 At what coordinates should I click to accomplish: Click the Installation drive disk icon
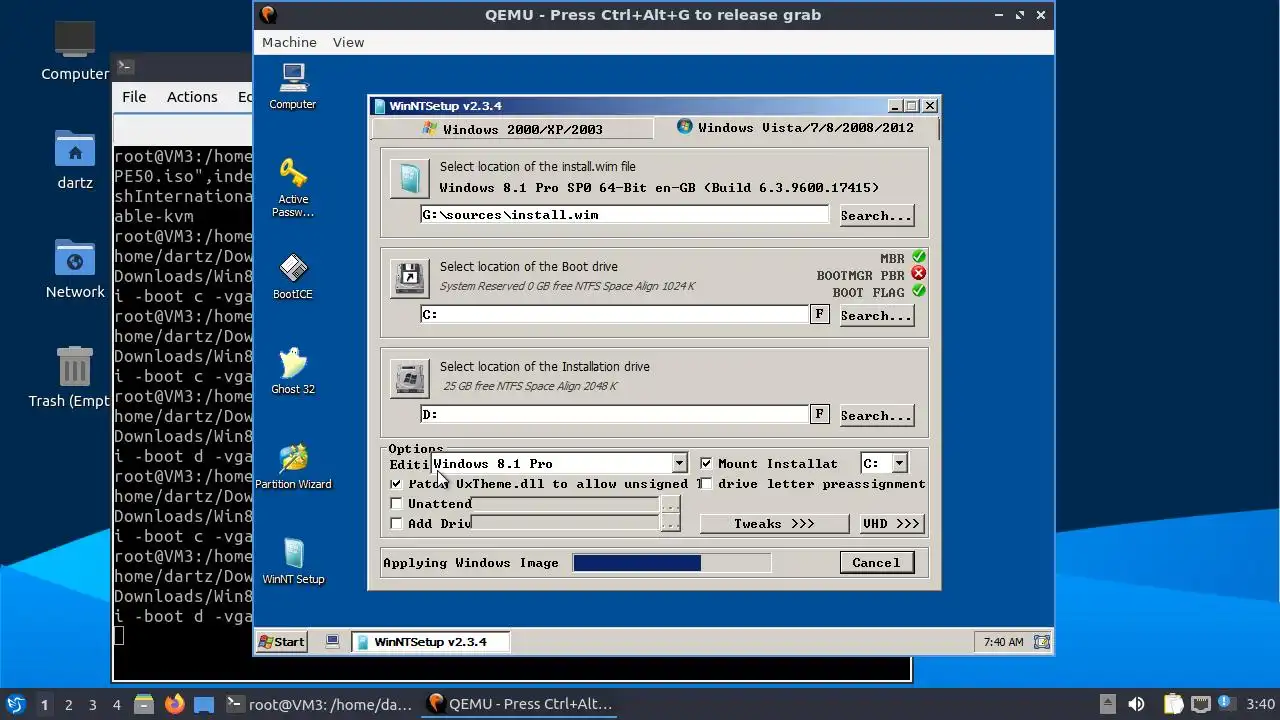(x=409, y=378)
